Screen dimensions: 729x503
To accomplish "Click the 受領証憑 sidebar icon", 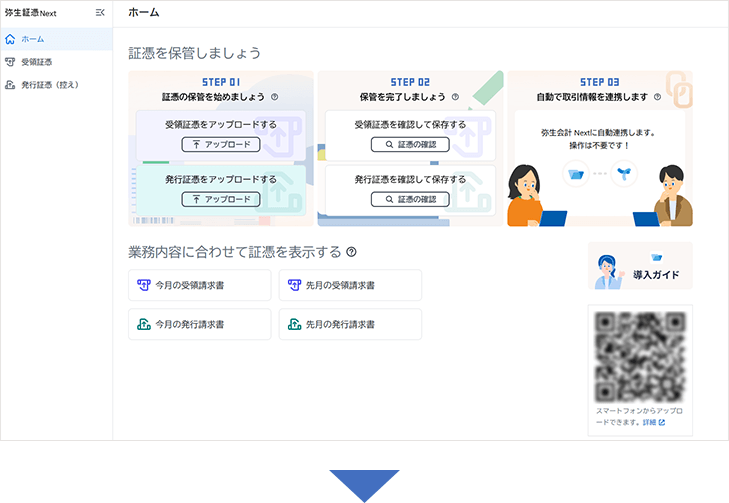I will click(10, 62).
